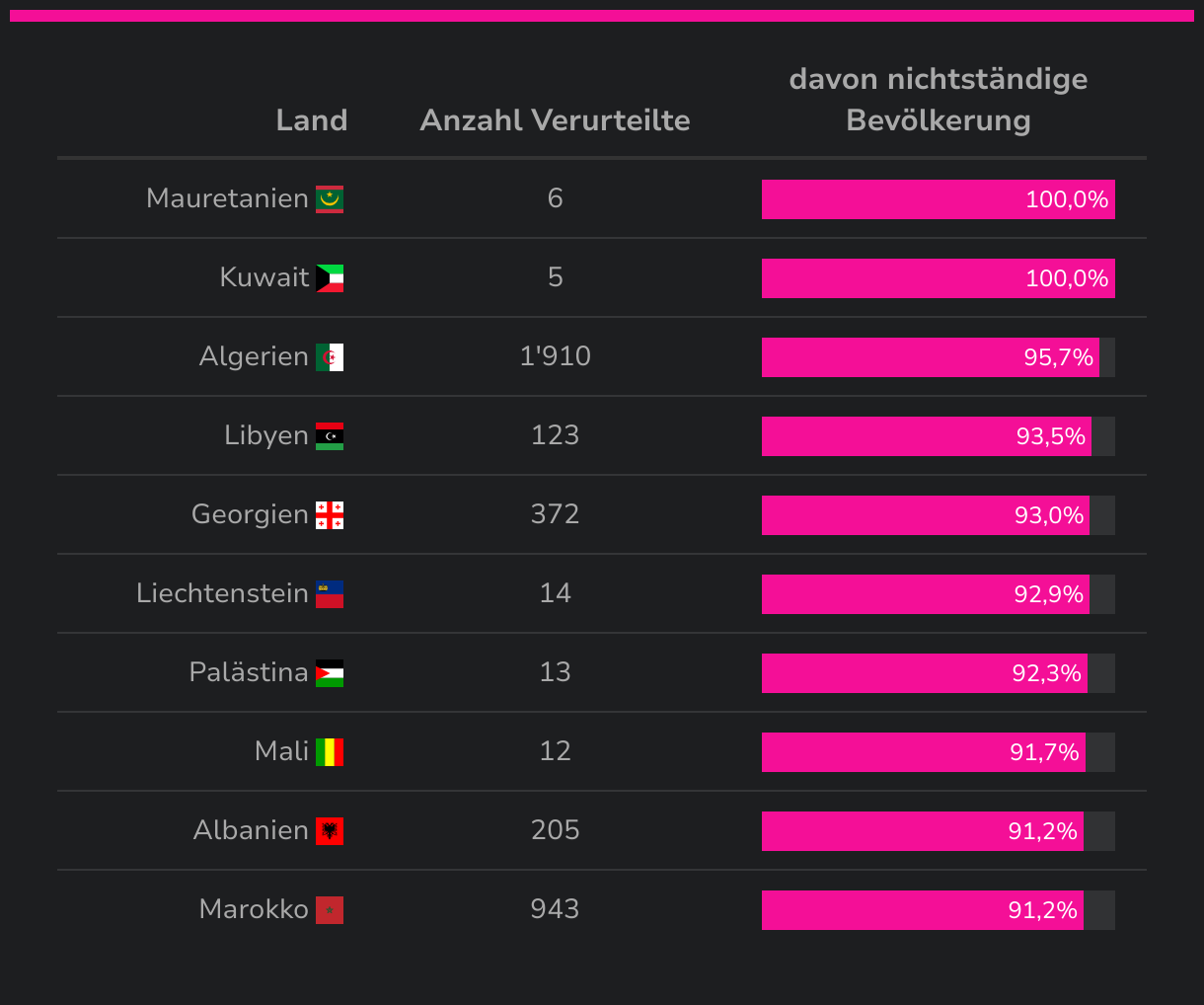Select the Georgien value 372
The height and width of the screenshot is (1005, 1204).
coord(555,514)
